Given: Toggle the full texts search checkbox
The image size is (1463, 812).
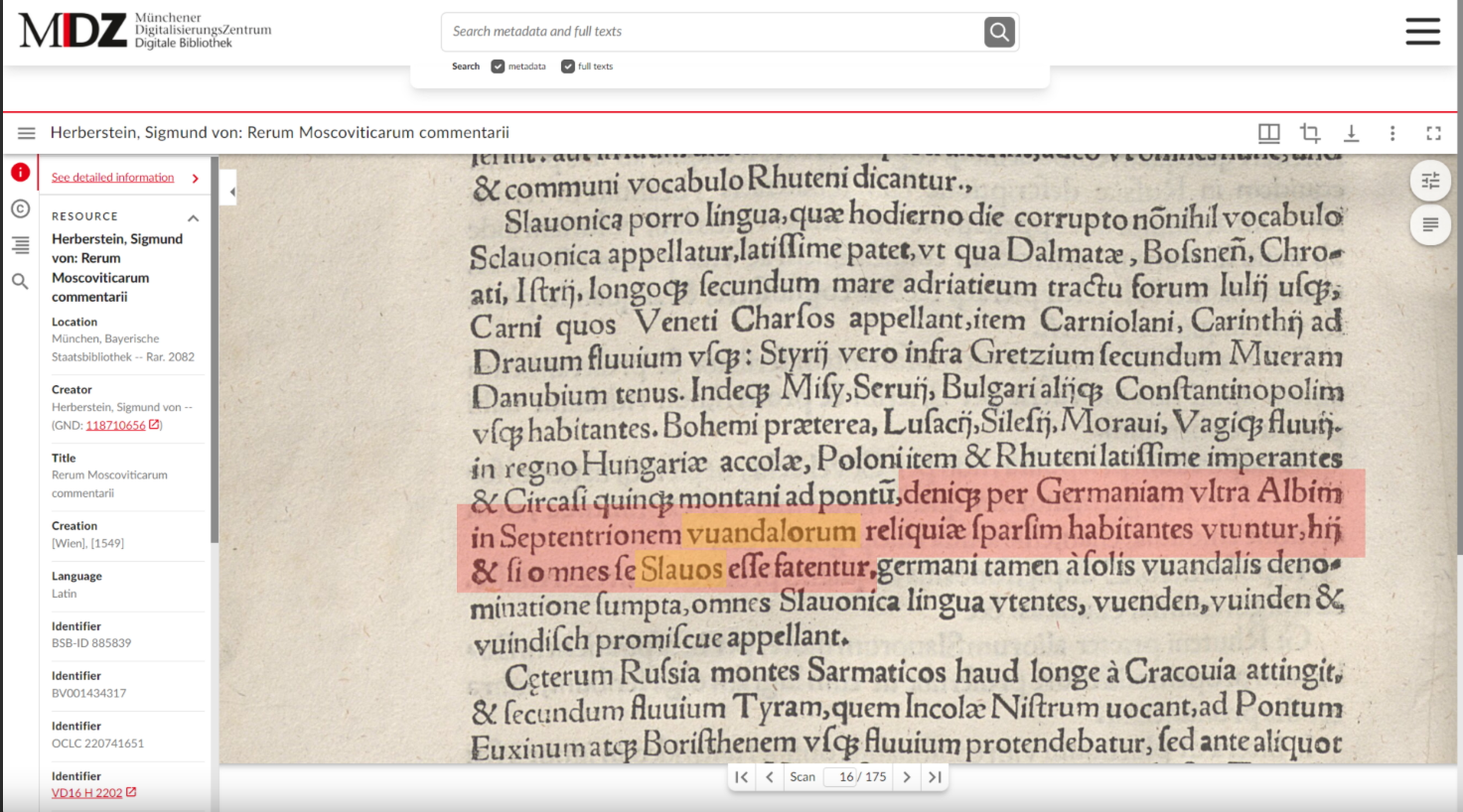Looking at the screenshot, I should click(568, 67).
